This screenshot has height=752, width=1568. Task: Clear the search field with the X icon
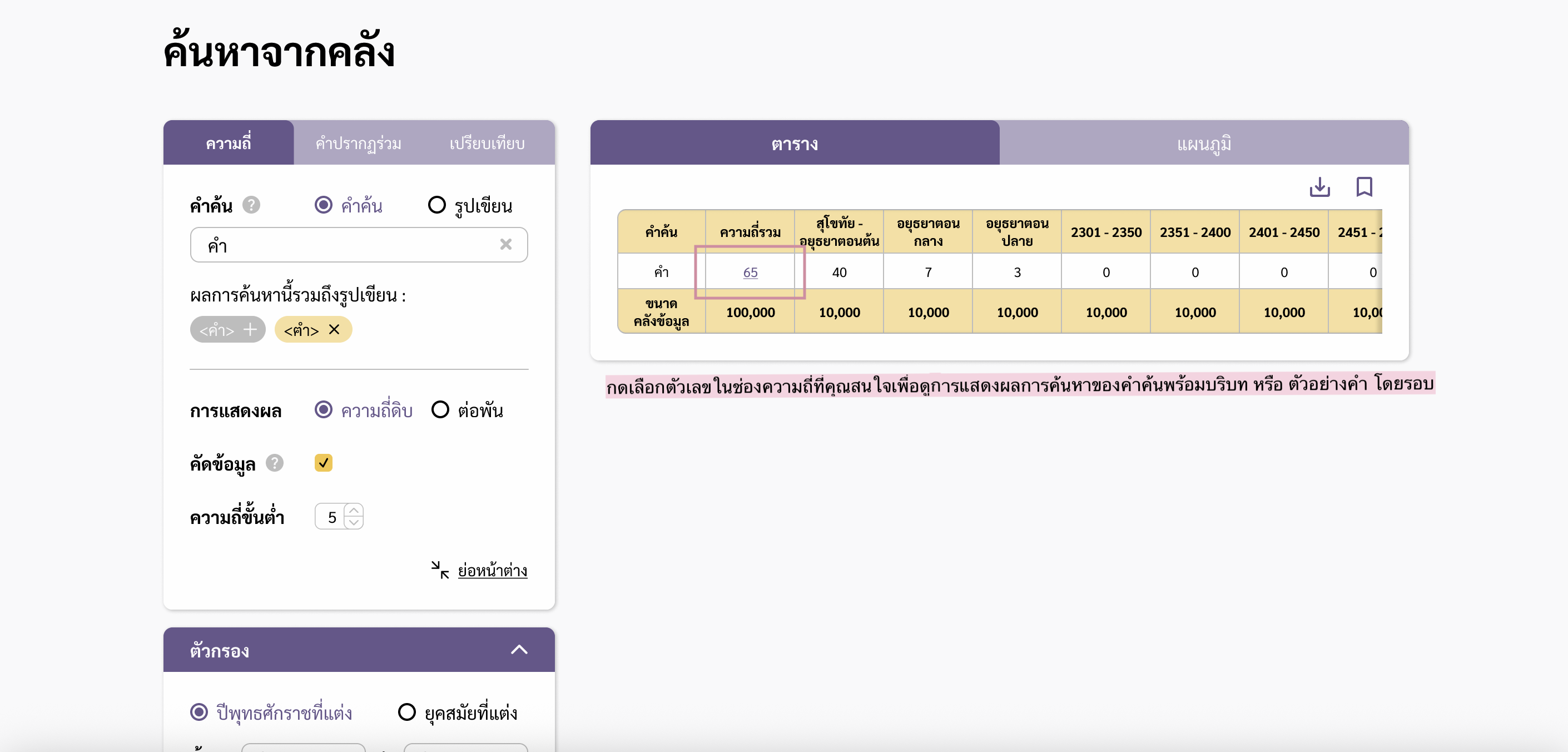[x=505, y=245]
